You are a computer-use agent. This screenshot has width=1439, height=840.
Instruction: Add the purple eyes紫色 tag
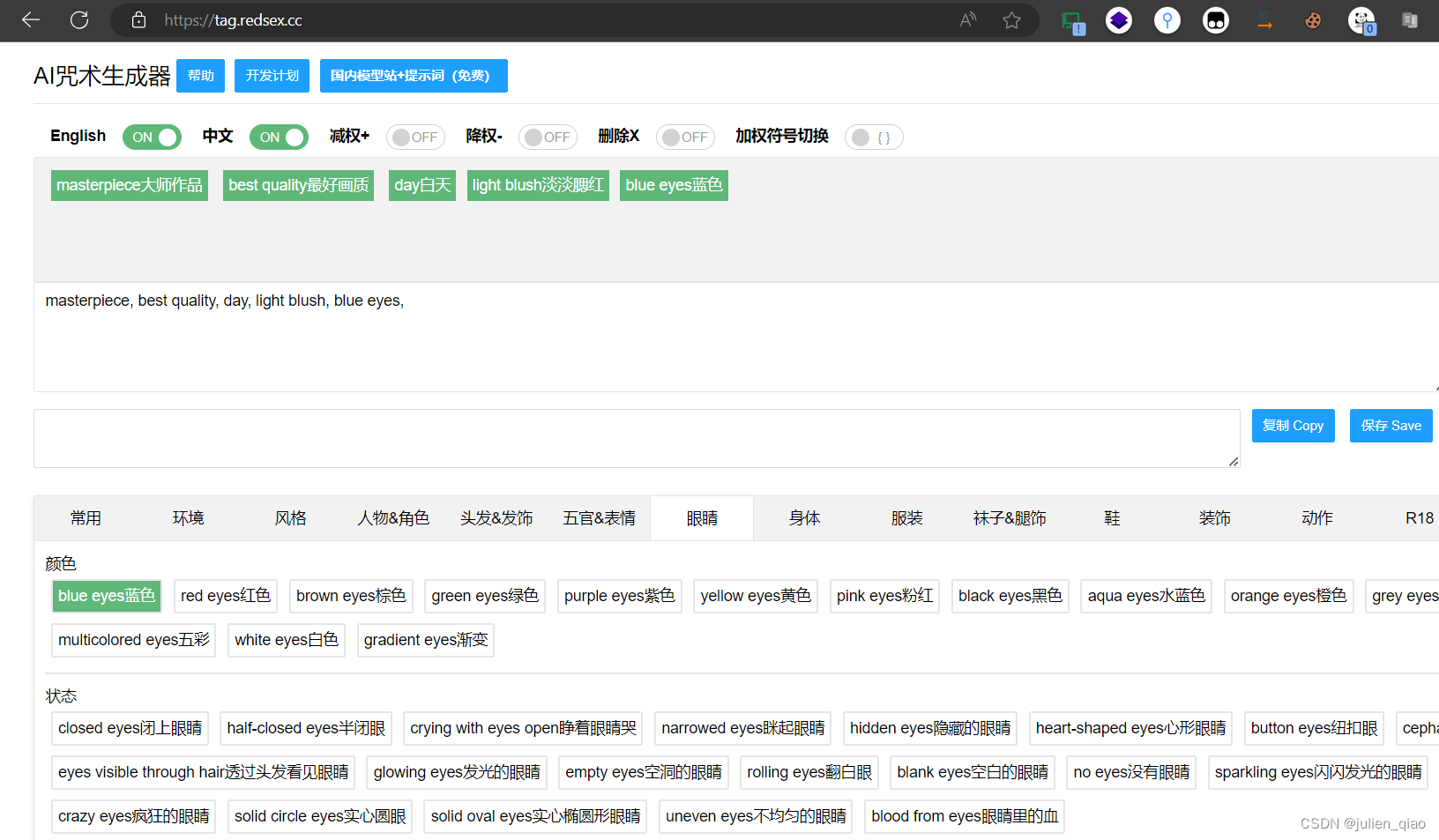point(619,596)
